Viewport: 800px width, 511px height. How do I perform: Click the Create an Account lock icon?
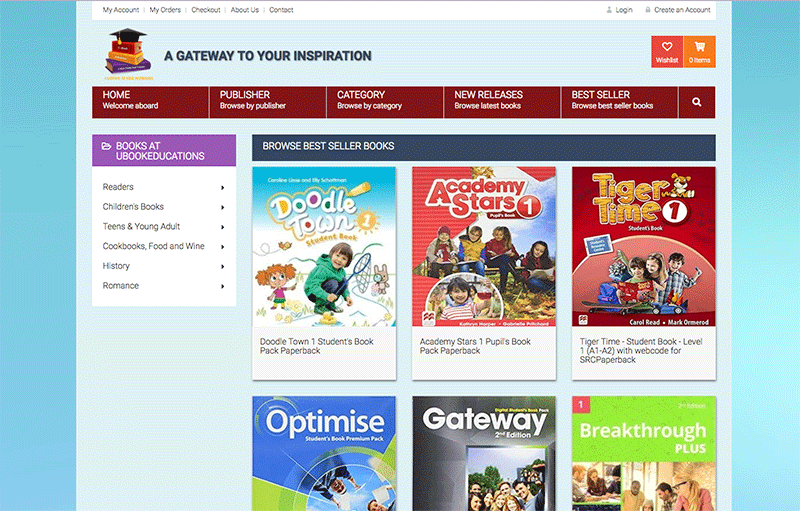click(x=648, y=10)
